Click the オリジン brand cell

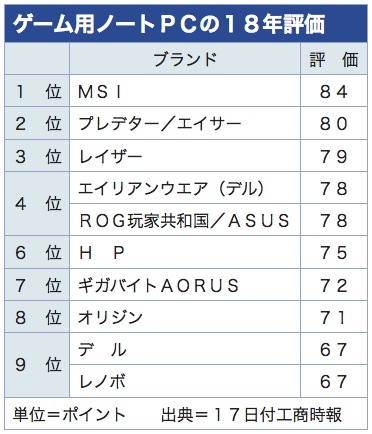click(185, 317)
